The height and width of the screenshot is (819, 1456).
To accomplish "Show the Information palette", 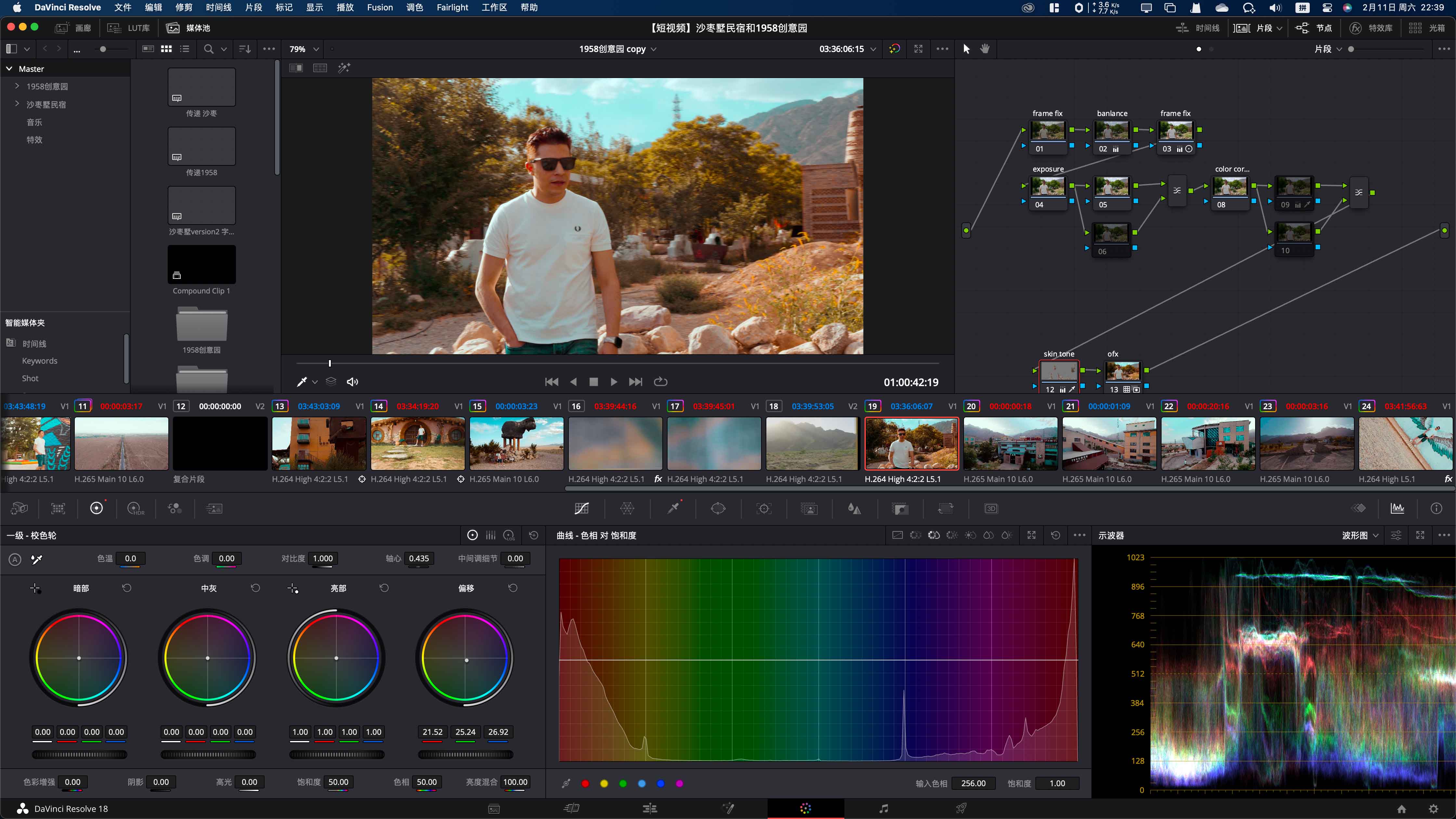I will [1436, 508].
